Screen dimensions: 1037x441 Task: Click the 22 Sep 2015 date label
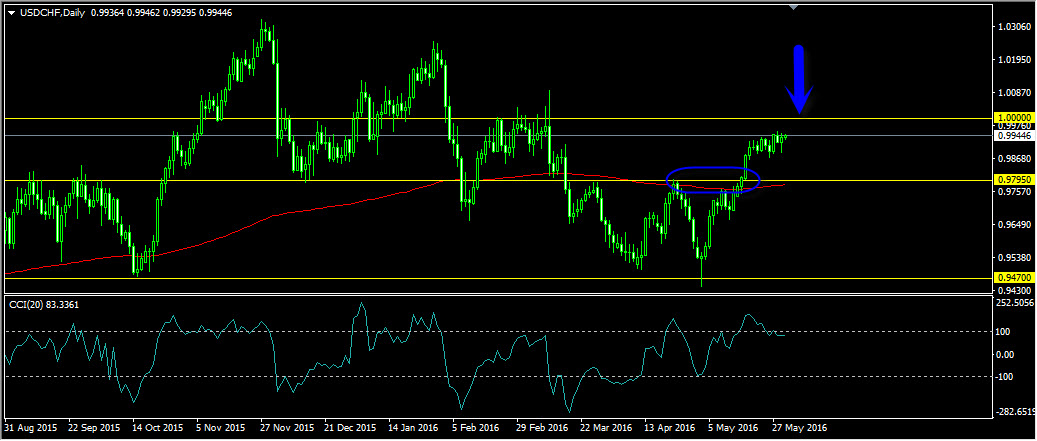point(93,428)
